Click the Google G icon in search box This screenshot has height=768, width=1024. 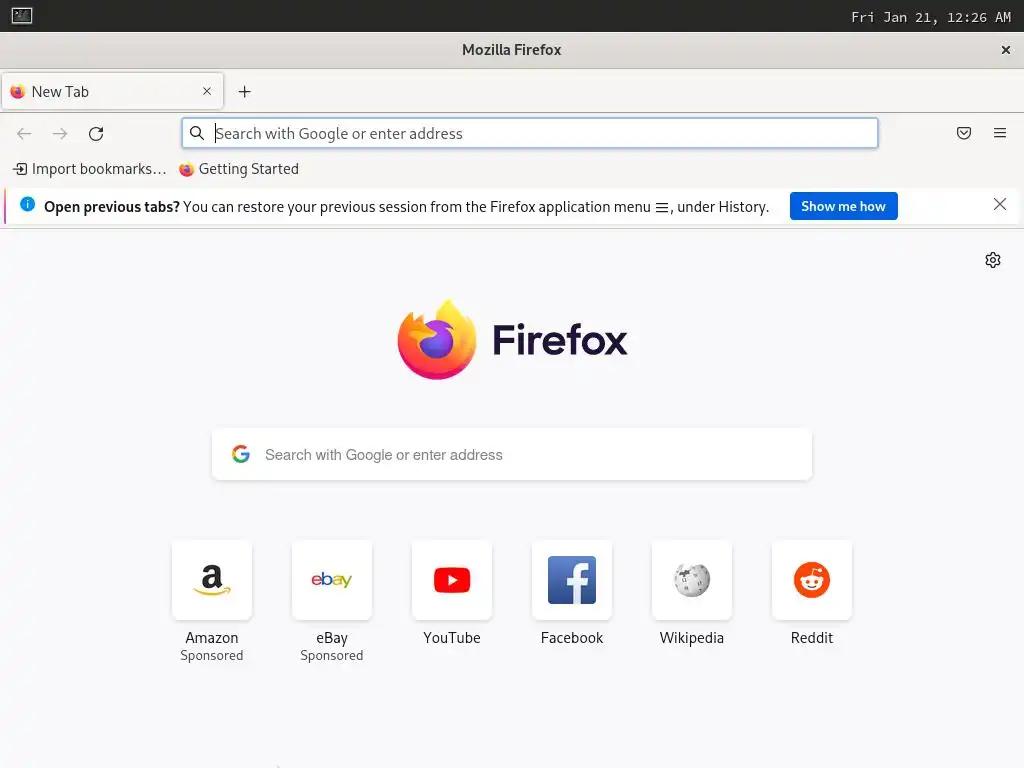[241, 454]
